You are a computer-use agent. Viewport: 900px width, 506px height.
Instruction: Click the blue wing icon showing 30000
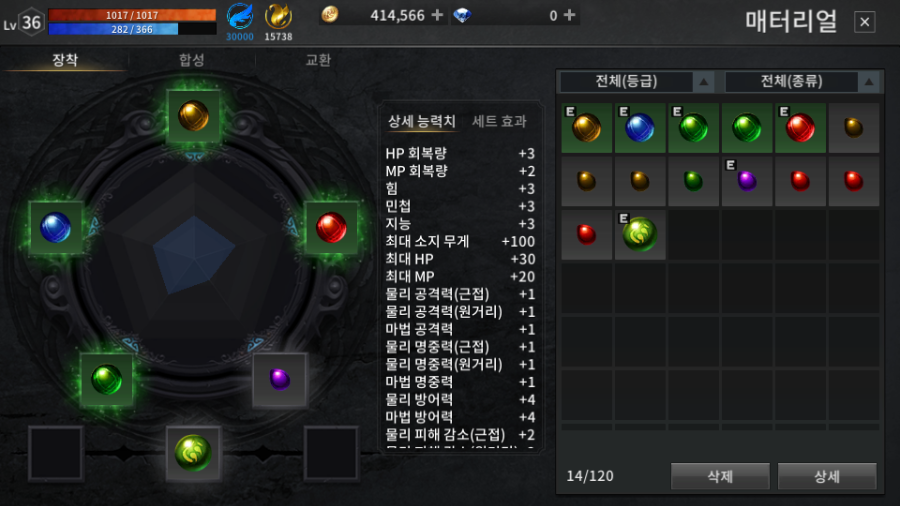[x=240, y=16]
